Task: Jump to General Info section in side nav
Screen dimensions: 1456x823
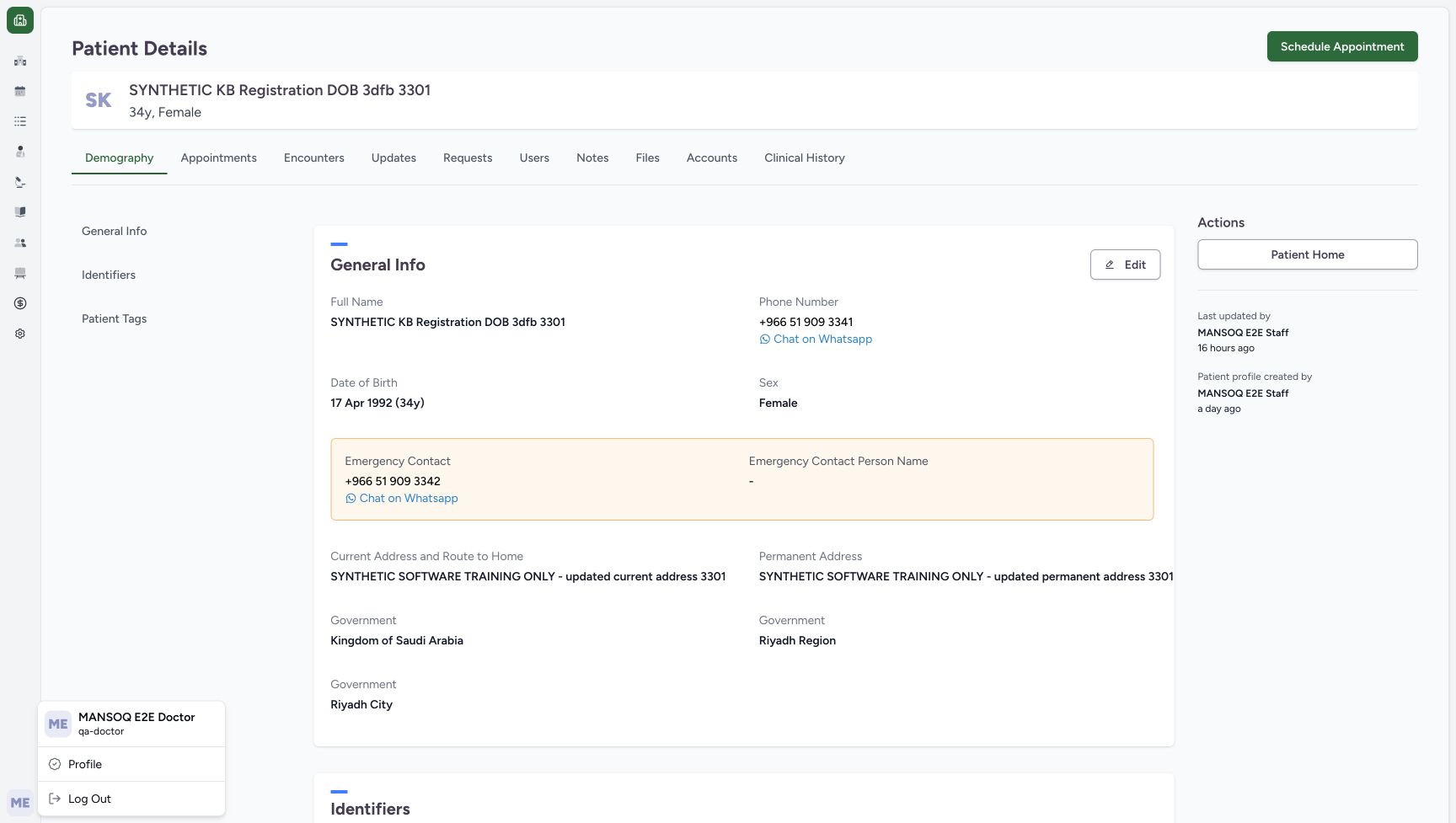Action: (115, 231)
